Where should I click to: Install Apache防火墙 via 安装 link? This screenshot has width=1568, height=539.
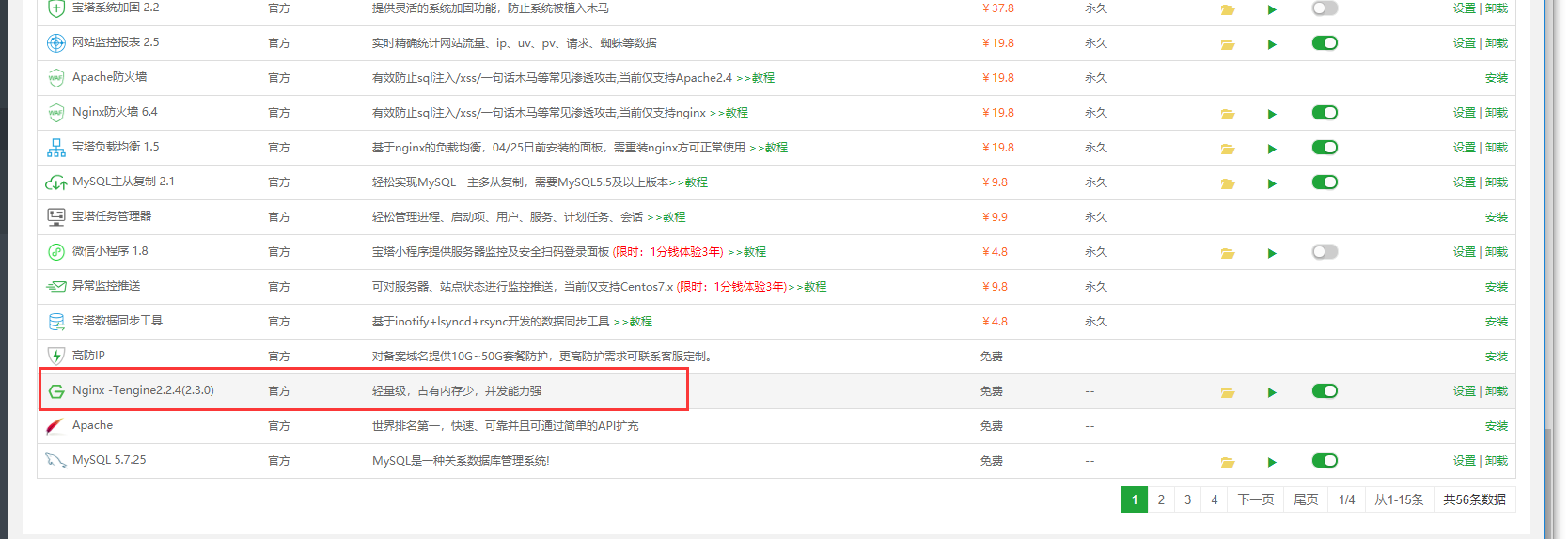tap(1497, 78)
